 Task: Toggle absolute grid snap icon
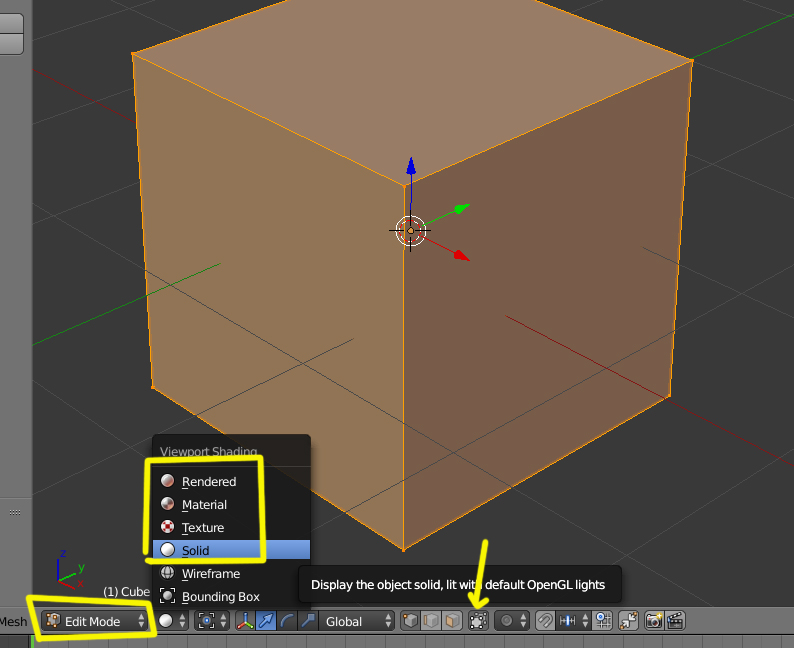tap(603, 621)
